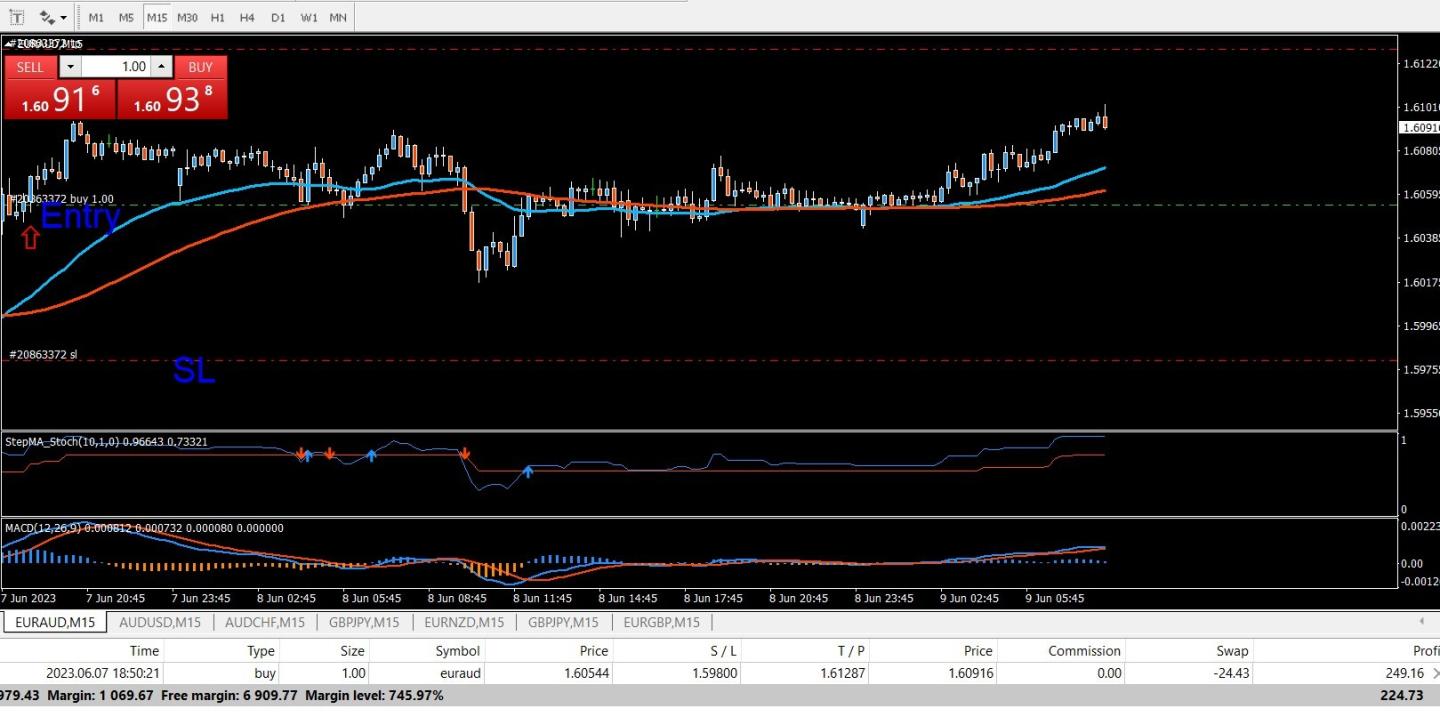Click the 1.6101 price scale label
The image size is (1440, 725).
[x=1421, y=107]
